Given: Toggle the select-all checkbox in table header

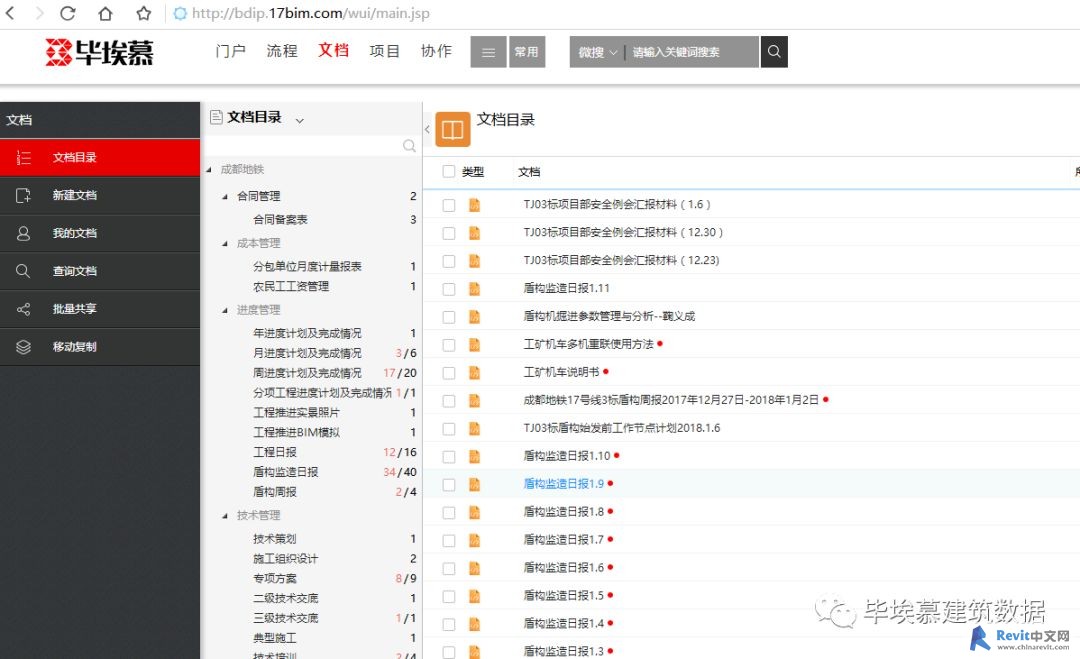Looking at the screenshot, I should (x=449, y=171).
